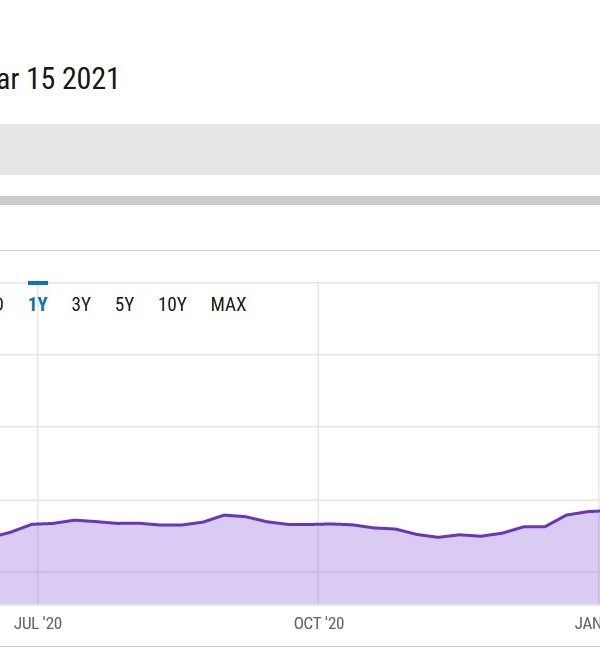Viewport: 600px width, 664px height.
Task: Switch chart to 5Y range
Action: point(124,304)
